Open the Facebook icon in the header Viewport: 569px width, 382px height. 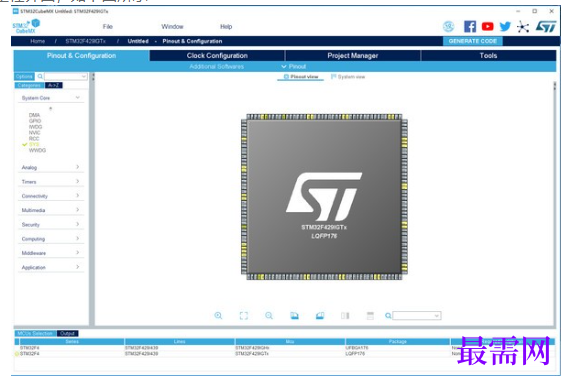pyautogui.click(x=470, y=26)
